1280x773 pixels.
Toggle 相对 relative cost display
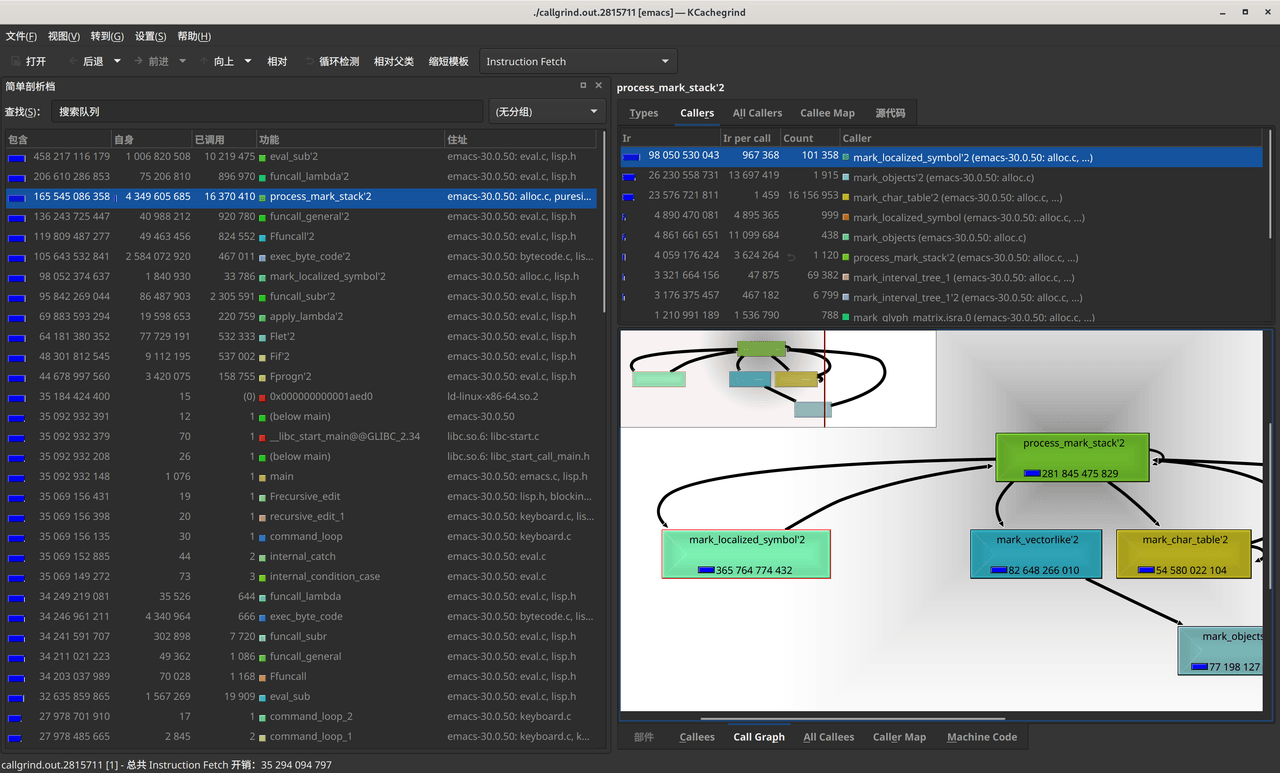pyautogui.click(x=277, y=62)
